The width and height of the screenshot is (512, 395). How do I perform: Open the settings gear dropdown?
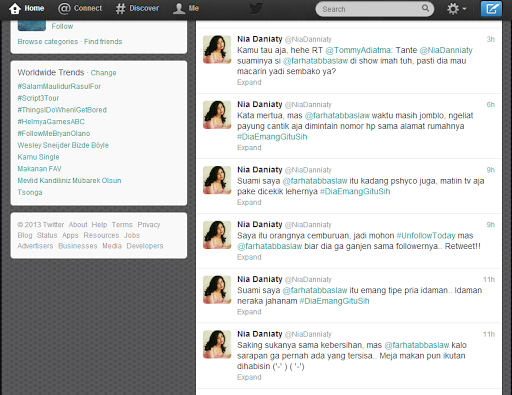tap(456, 9)
